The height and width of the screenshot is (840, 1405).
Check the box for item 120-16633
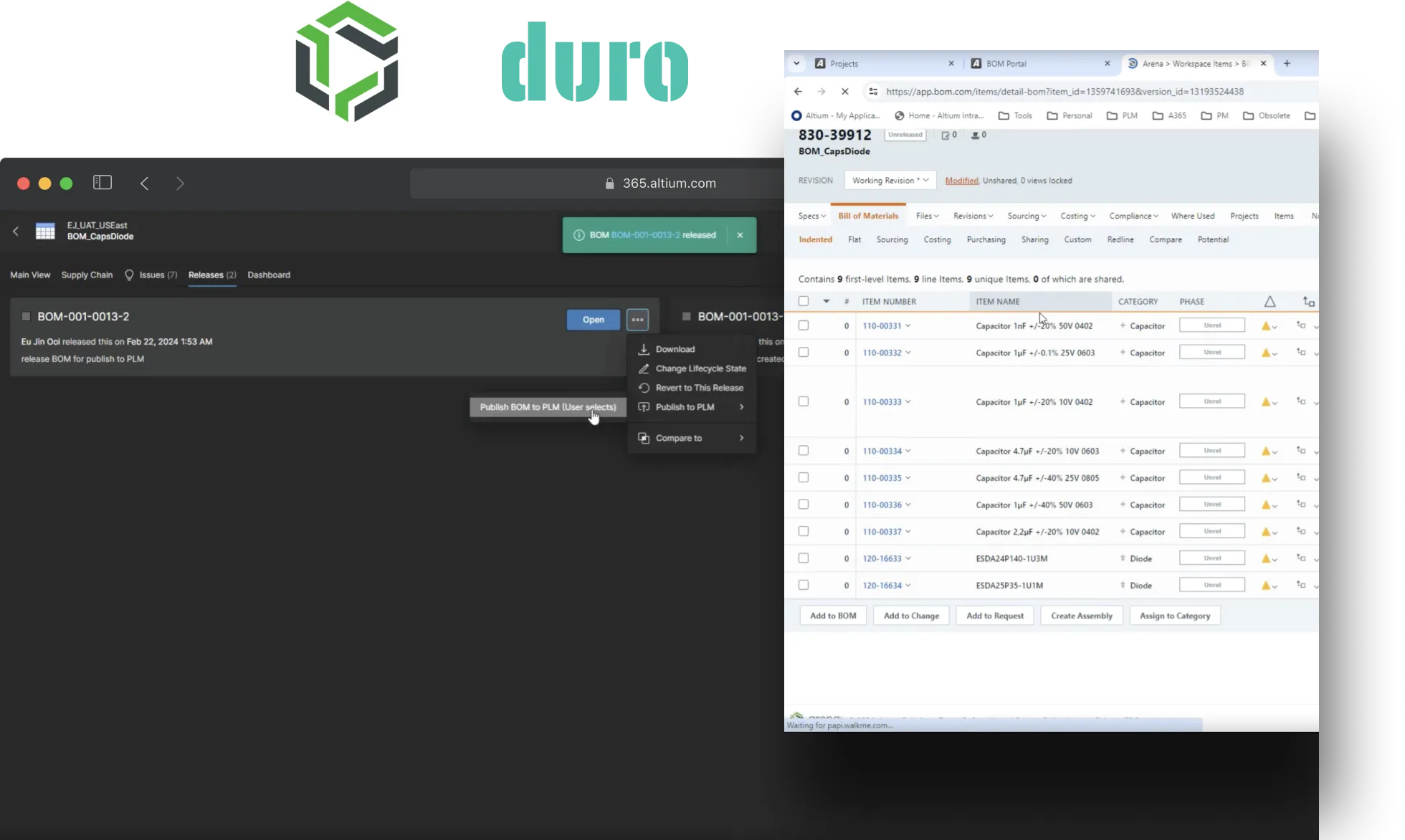tap(804, 558)
